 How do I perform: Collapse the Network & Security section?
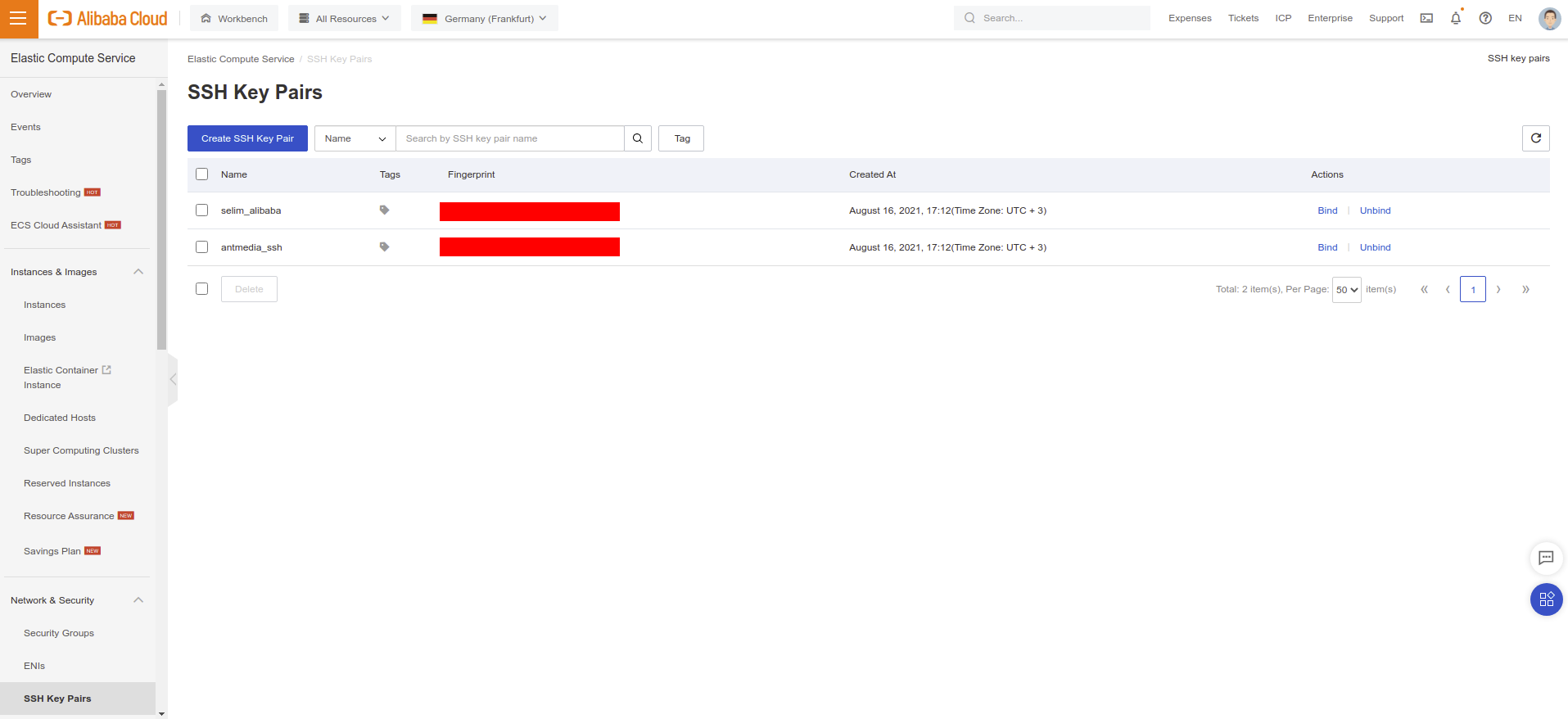click(138, 600)
